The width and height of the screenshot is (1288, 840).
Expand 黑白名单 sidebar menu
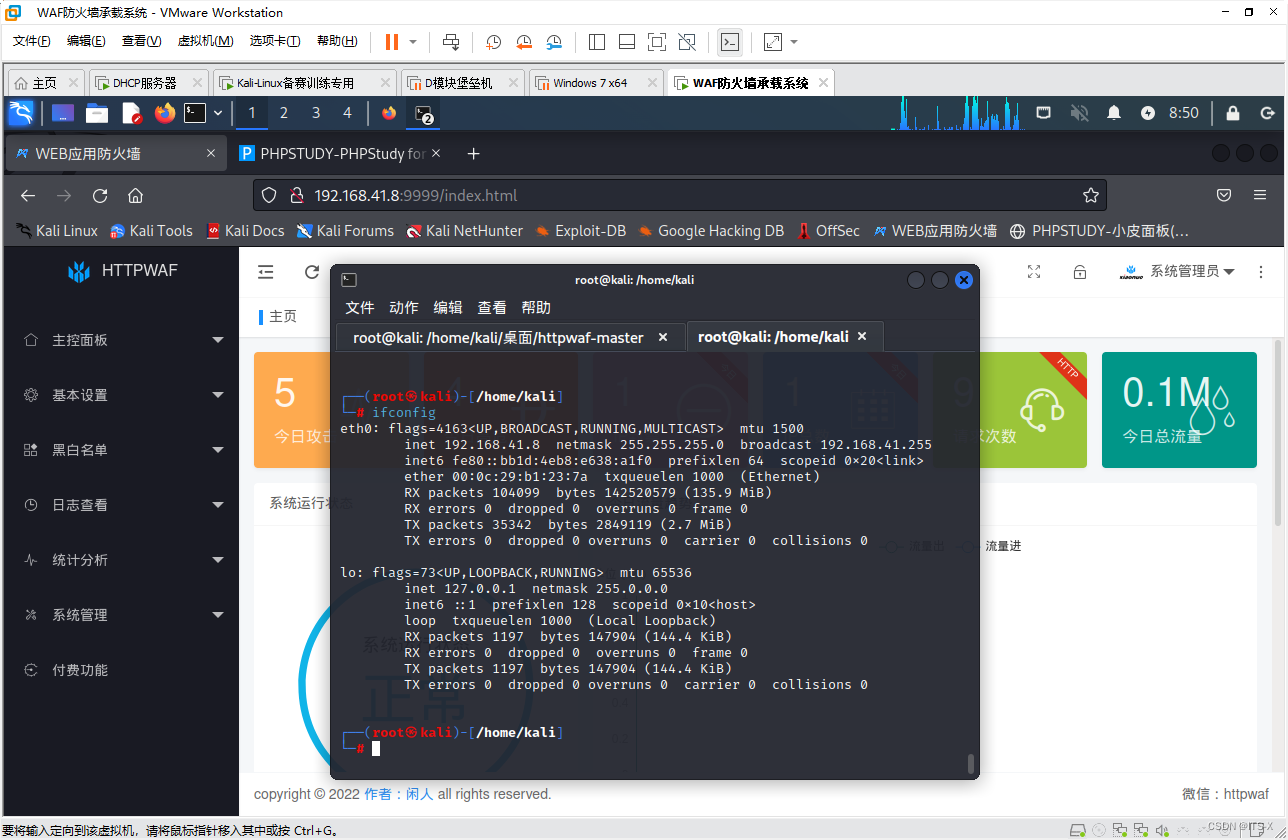click(x=120, y=450)
